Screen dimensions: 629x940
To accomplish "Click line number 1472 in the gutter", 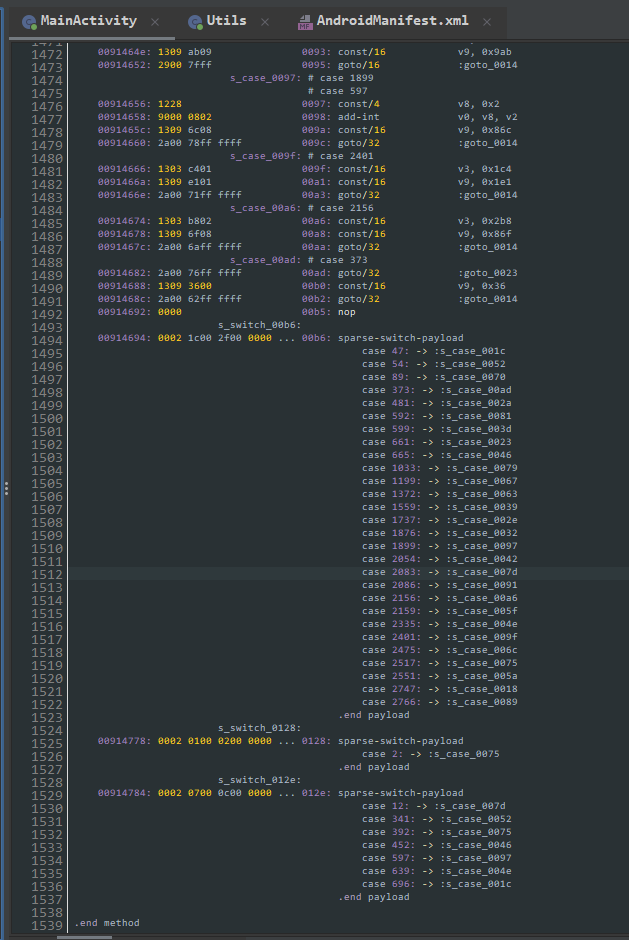I will [x=47, y=55].
